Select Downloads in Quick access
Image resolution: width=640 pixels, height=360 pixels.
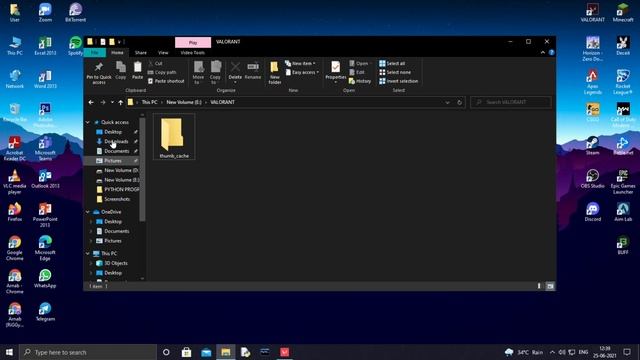point(116,142)
